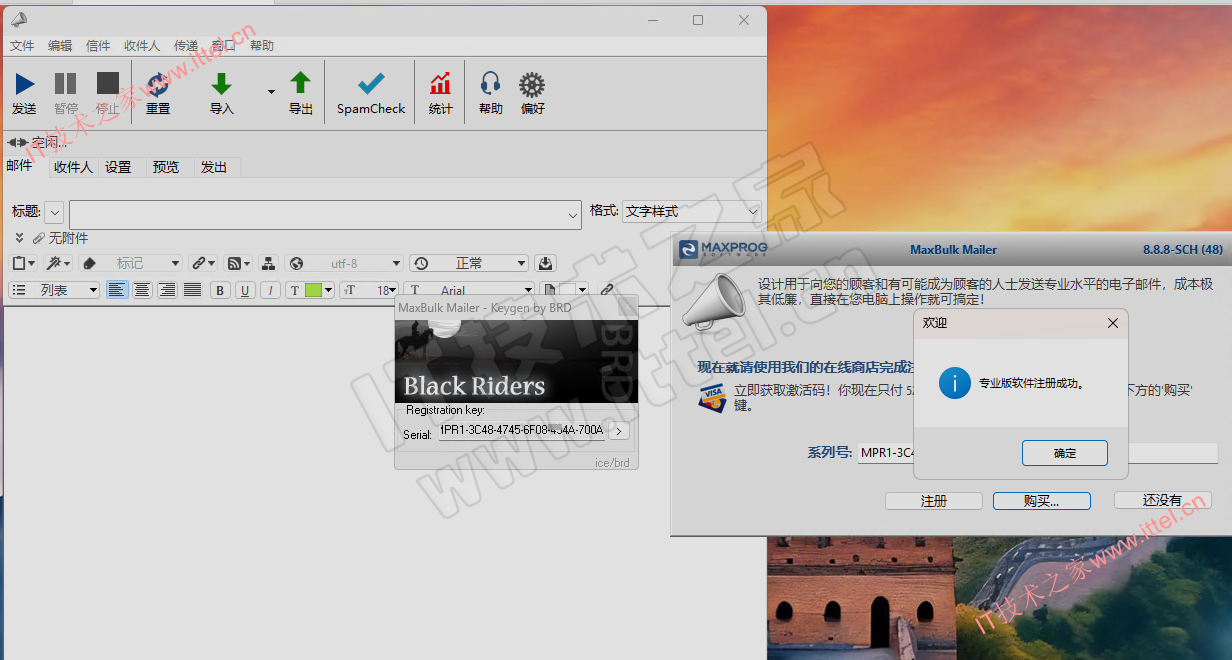Click the 暂停 (Pause) toolbar icon
The width and height of the screenshot is (1232, 660).
tap(66, 84)
